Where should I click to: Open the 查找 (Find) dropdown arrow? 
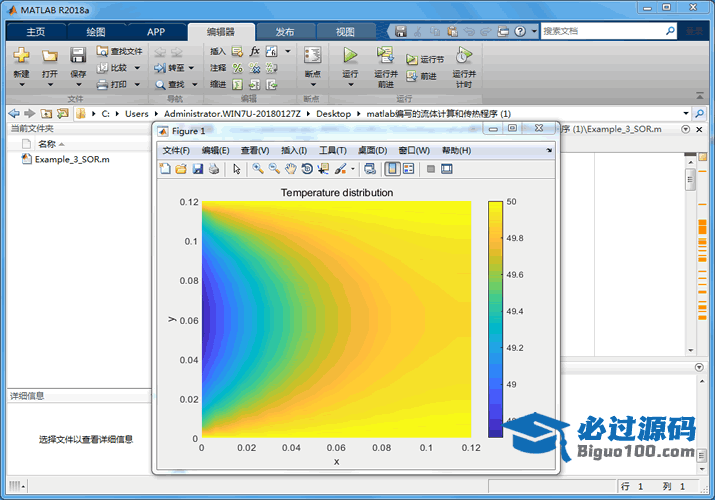[195, 84]
